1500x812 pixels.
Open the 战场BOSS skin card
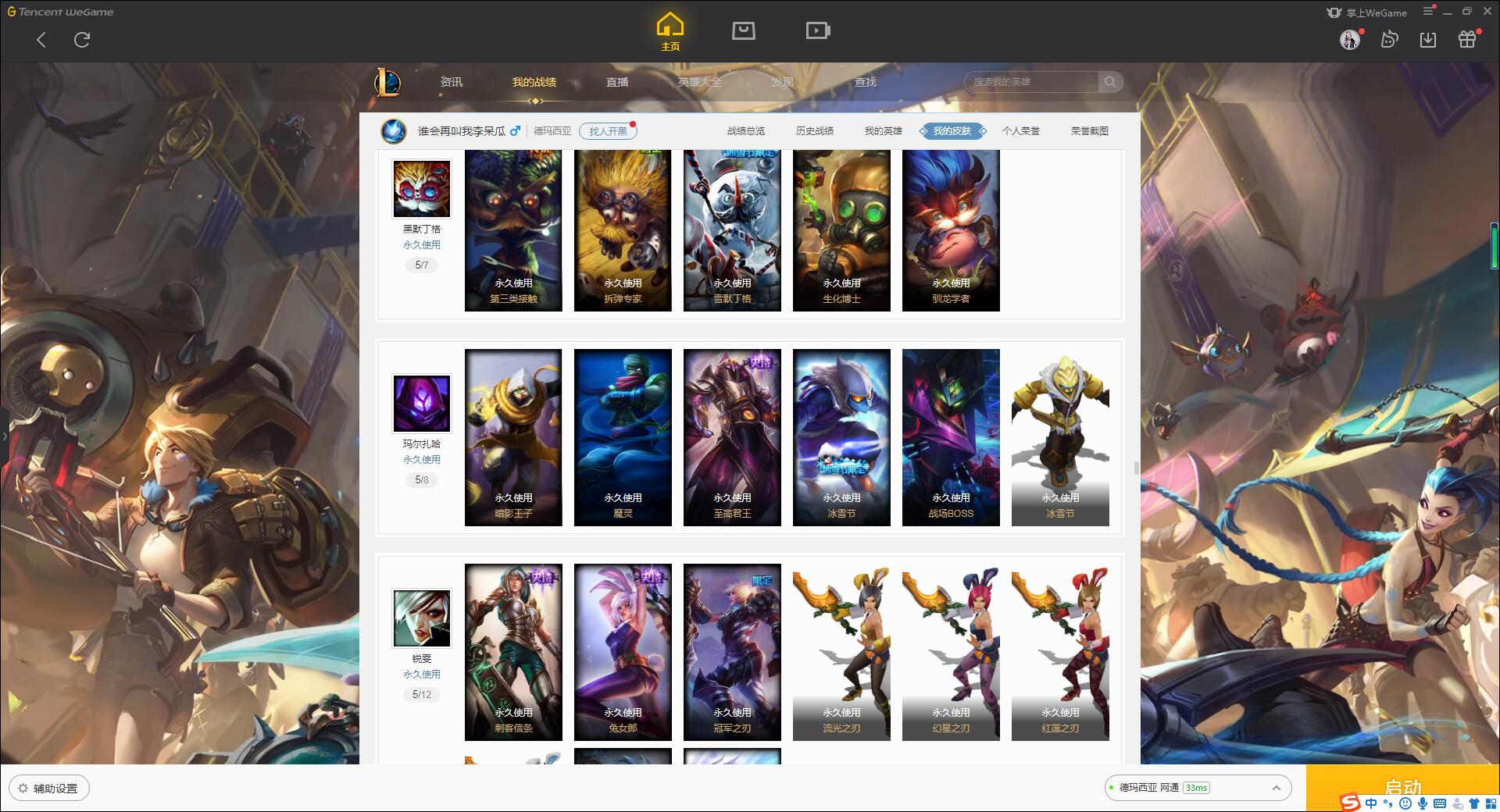(951, 437)
